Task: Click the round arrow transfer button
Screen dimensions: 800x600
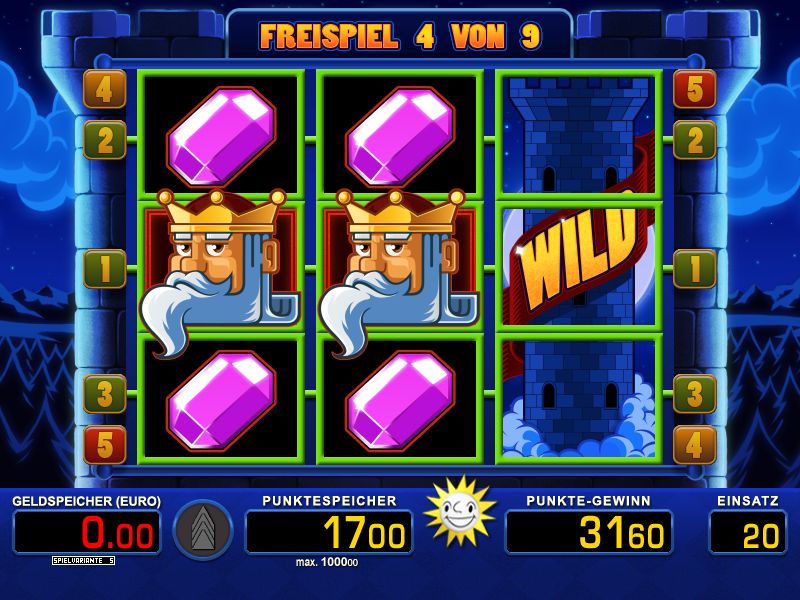Action: coord(203,530)
